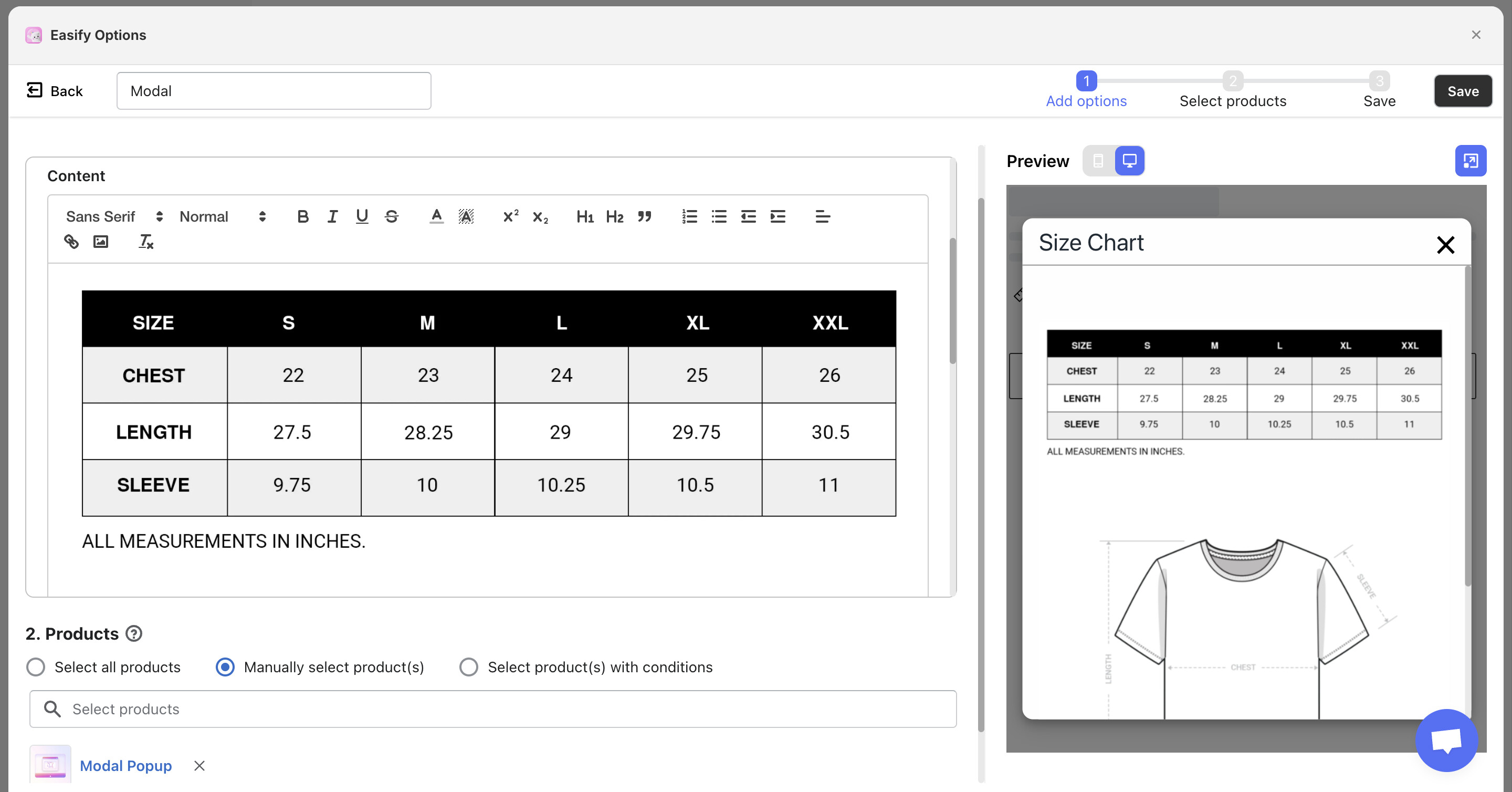
Task: Apply blockquote formatting
Action: tap(644, 216)
